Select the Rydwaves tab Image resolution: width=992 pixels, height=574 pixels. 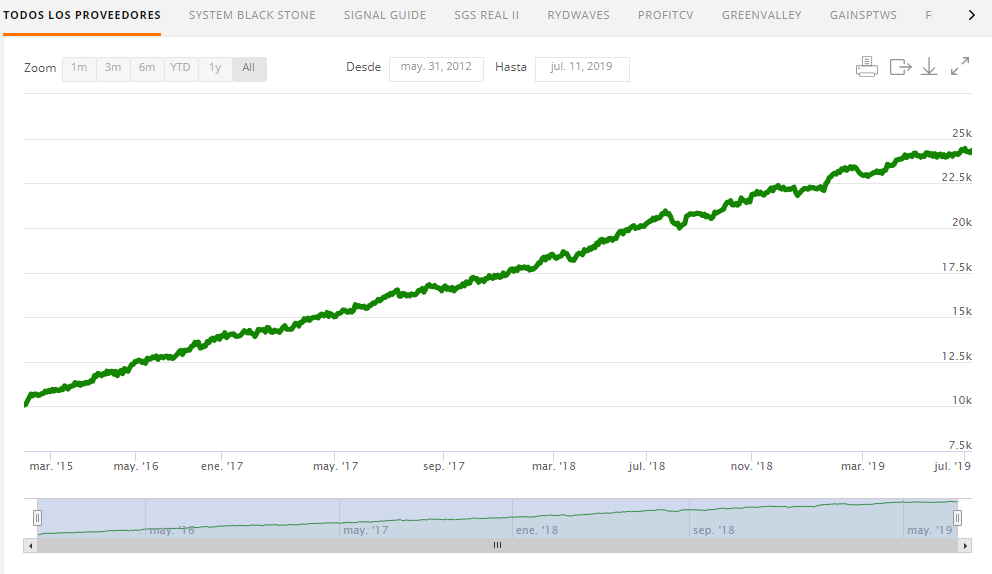(578, 15)
